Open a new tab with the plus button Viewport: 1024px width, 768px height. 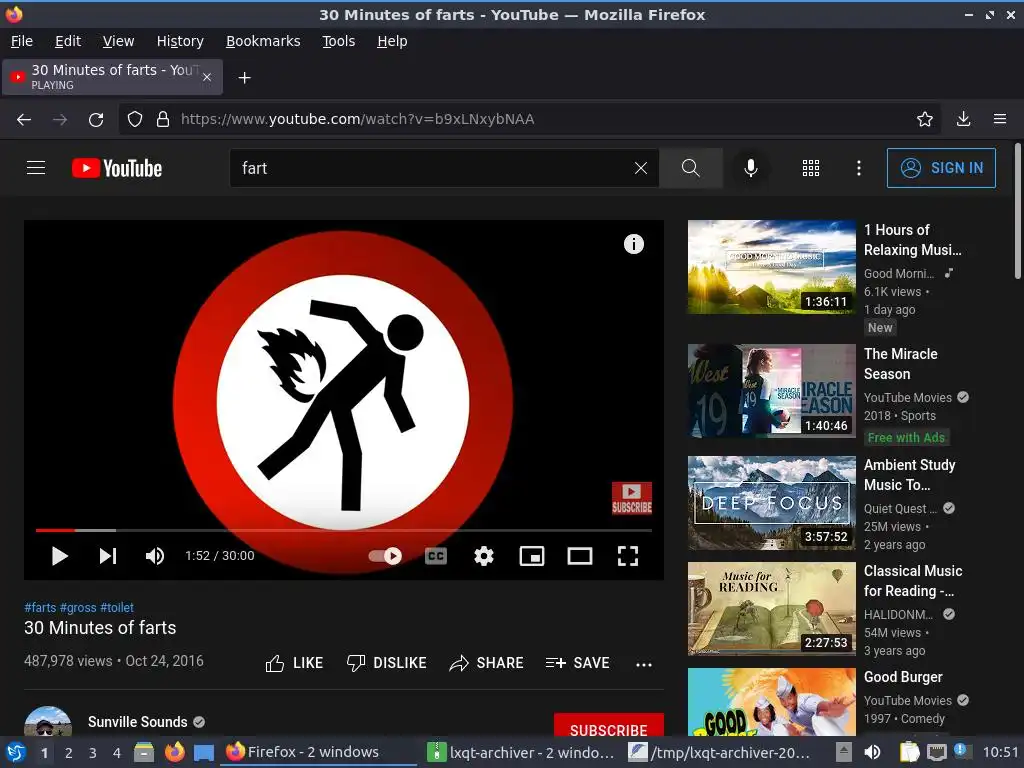[244, 78]
